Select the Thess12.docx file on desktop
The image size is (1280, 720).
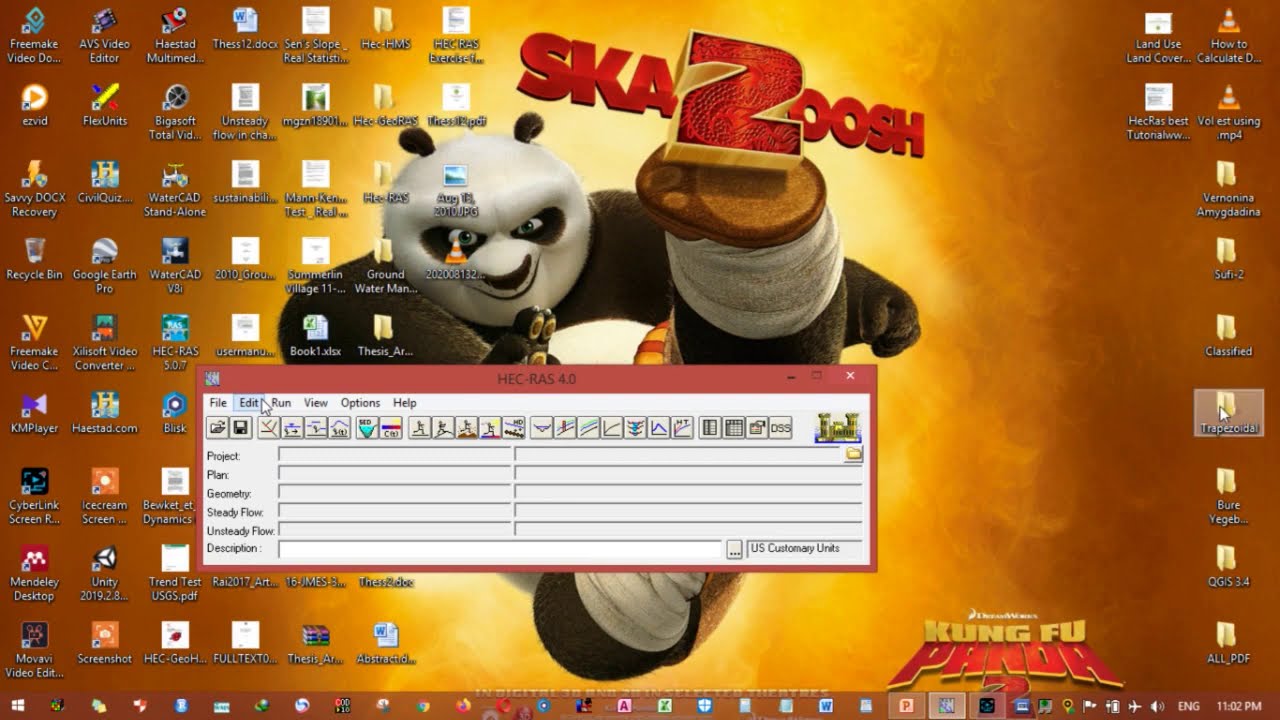(x=245, y=29)
